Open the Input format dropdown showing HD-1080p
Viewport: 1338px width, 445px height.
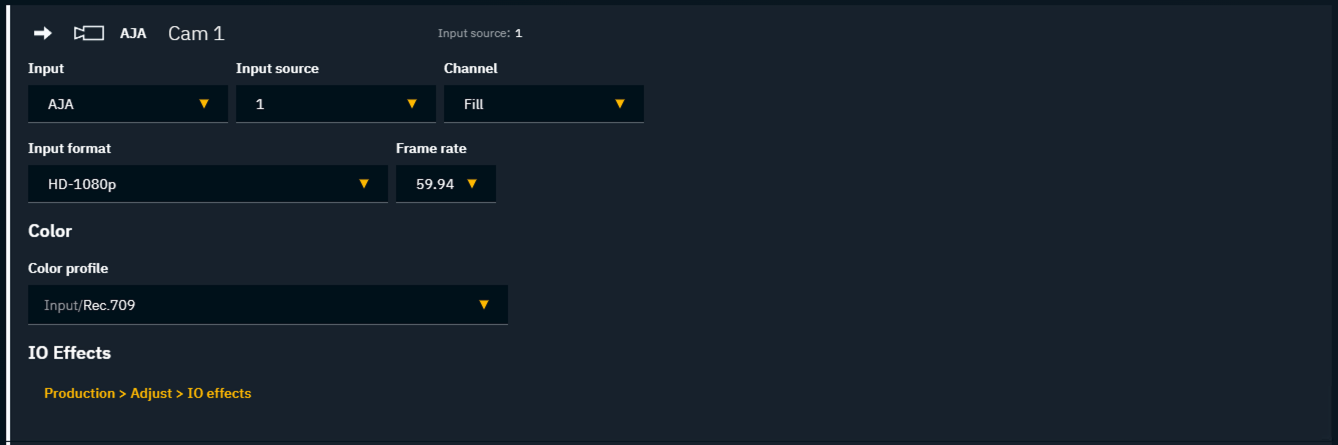tap(207, 184)
